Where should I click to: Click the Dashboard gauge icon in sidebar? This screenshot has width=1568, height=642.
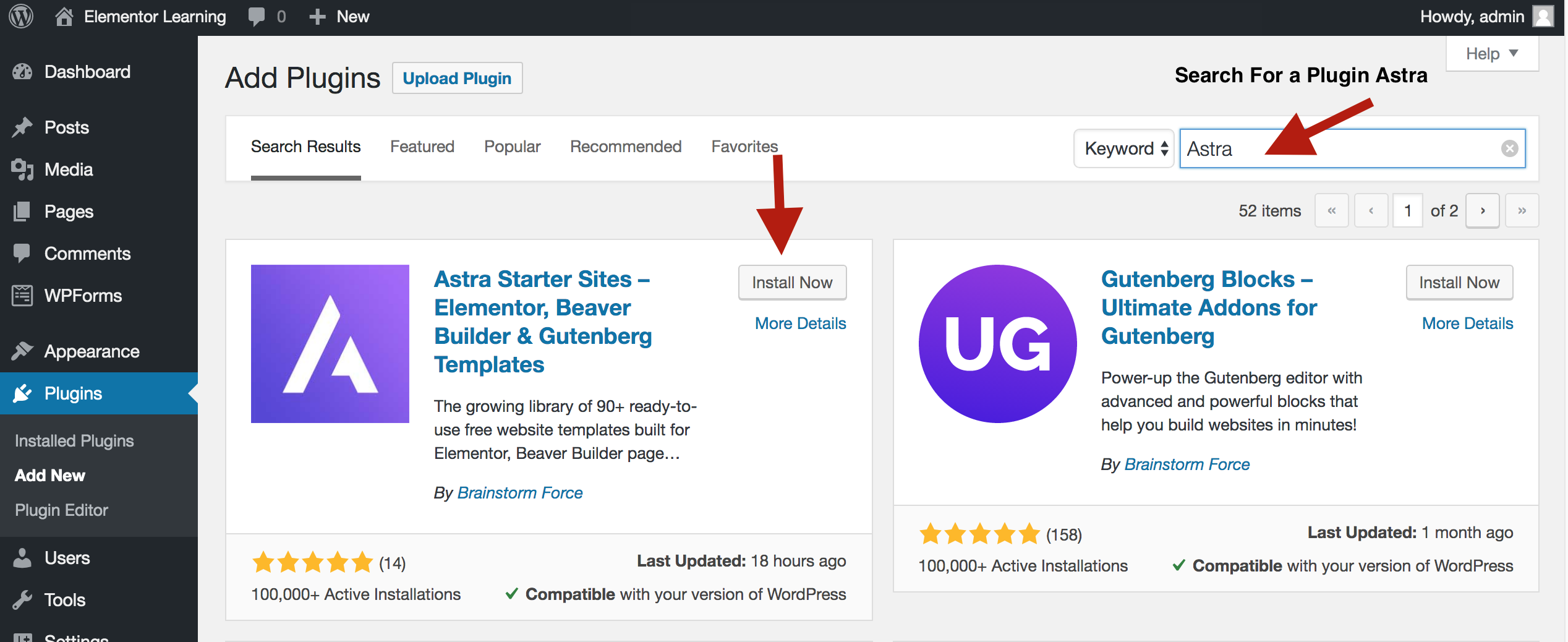click(22, 72)
